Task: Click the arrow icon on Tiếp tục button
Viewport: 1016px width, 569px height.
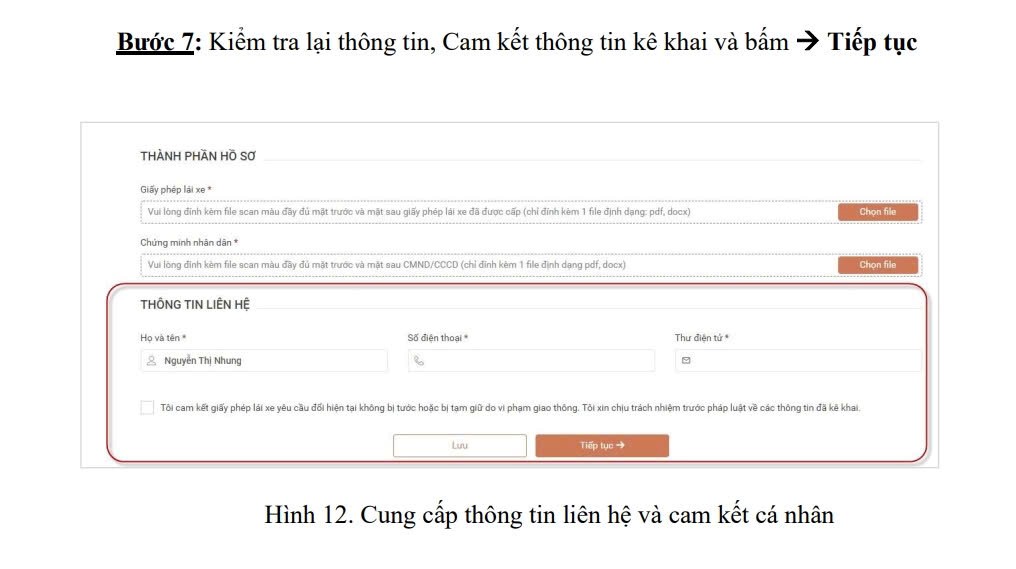Action: (620, 445)
